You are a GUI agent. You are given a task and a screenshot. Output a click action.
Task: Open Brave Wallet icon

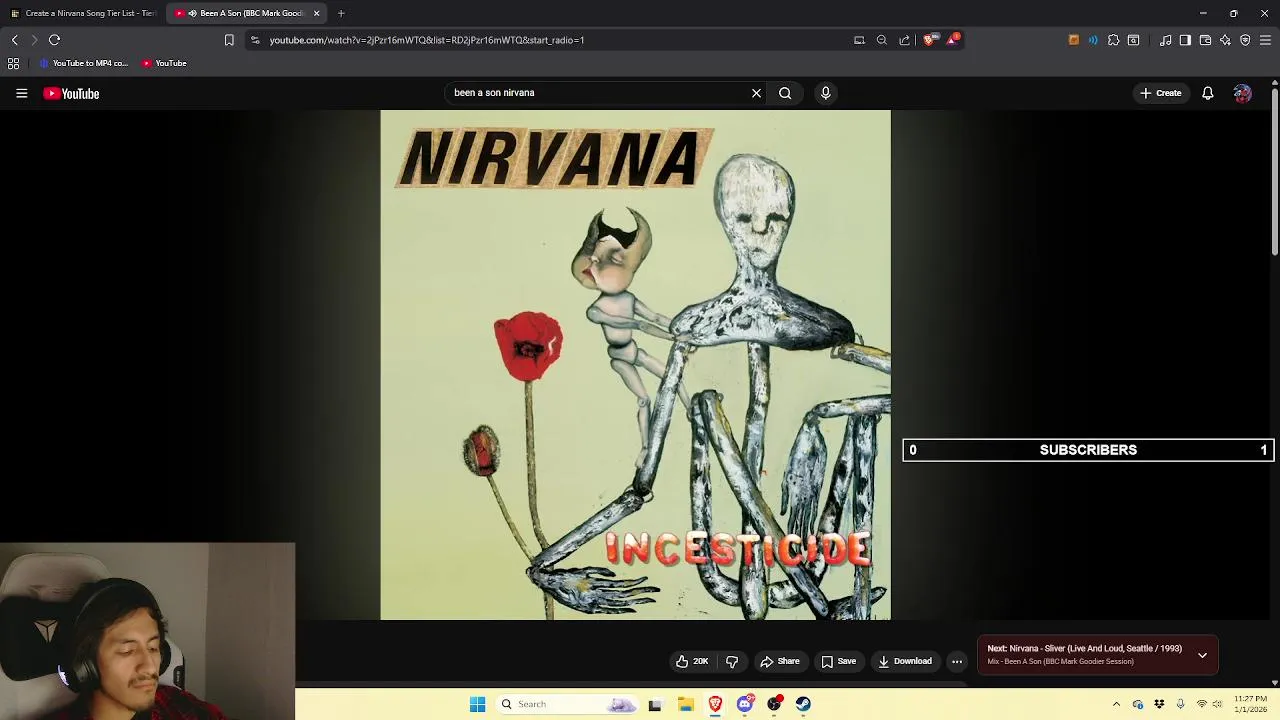pyautogui.click(x=1205, y=40)
